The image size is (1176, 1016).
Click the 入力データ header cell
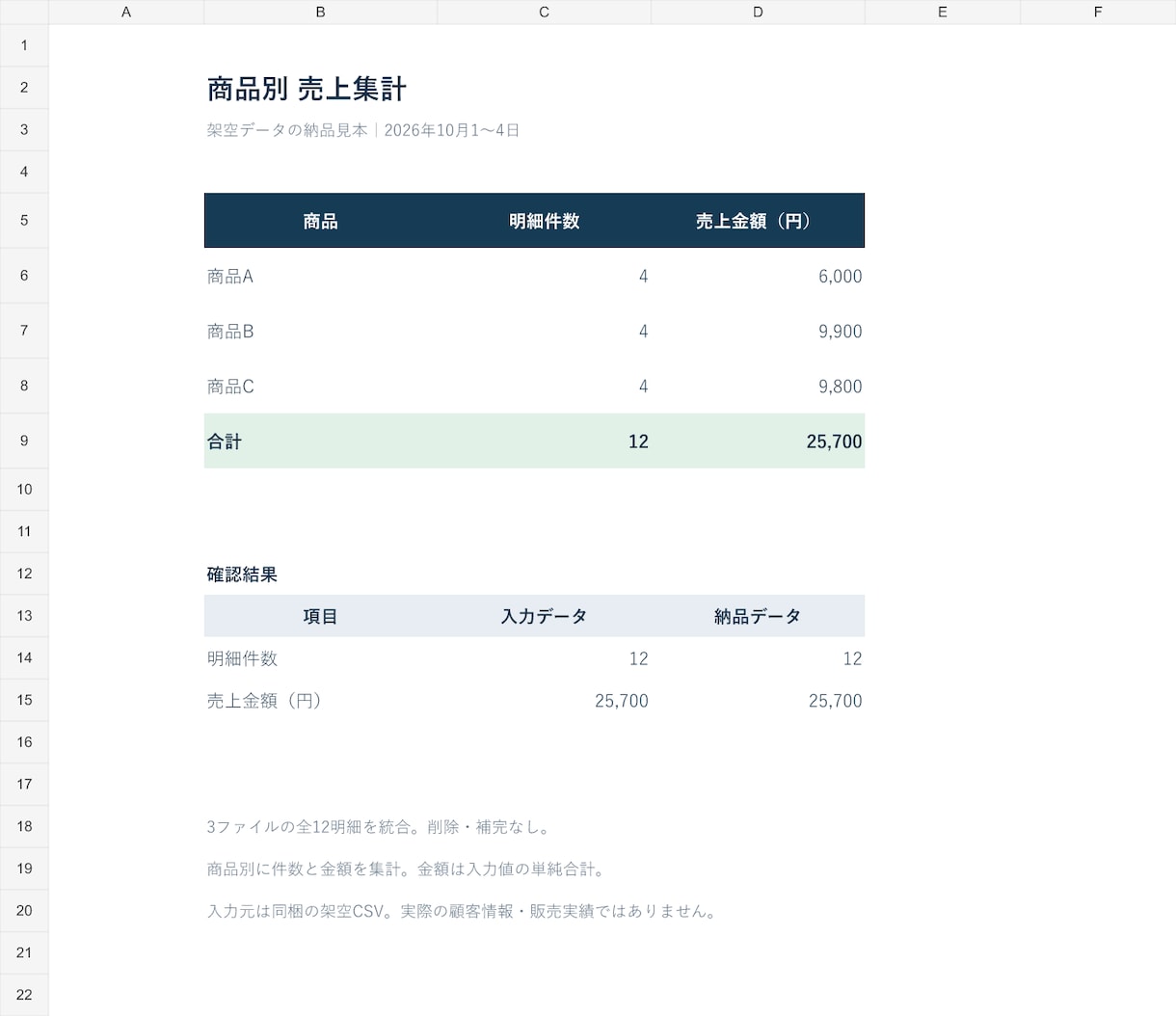click(x=545, y=616)
